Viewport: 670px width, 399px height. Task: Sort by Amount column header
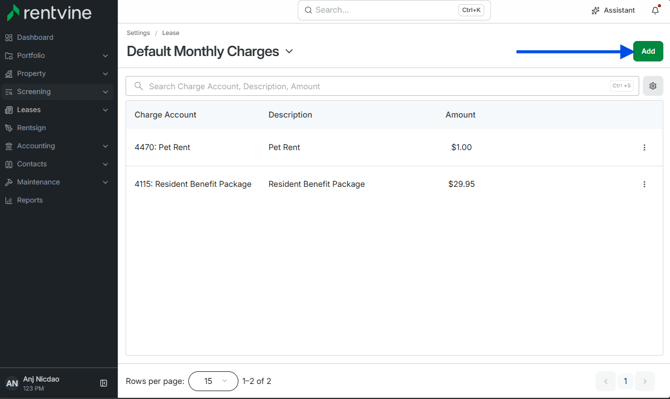(460, 115)
